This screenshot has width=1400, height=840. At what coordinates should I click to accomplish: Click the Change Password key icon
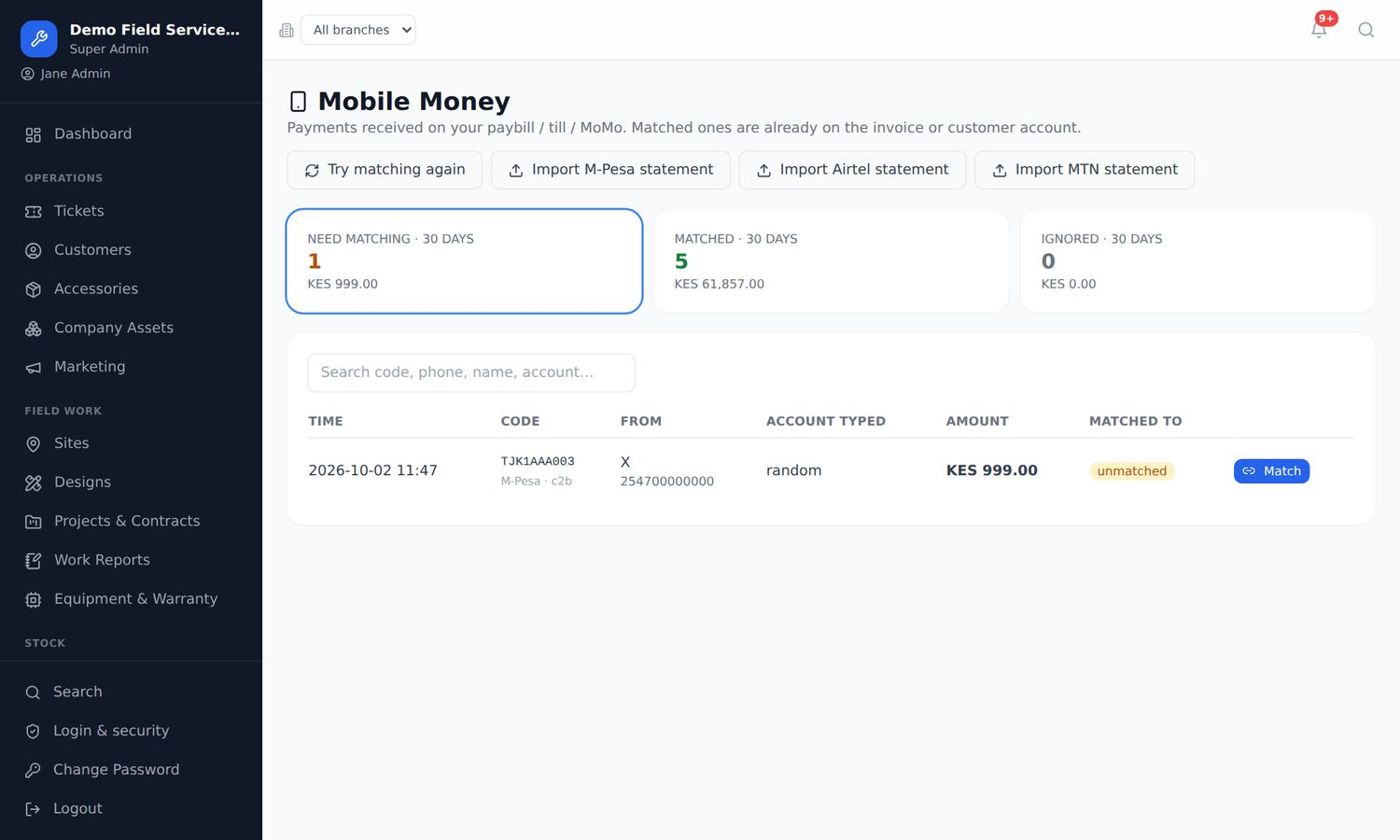(x=32, y=770)
